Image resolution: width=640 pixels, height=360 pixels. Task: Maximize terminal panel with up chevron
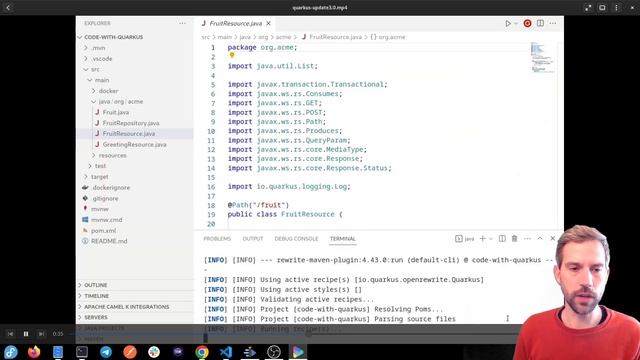[x=540, y=238]
